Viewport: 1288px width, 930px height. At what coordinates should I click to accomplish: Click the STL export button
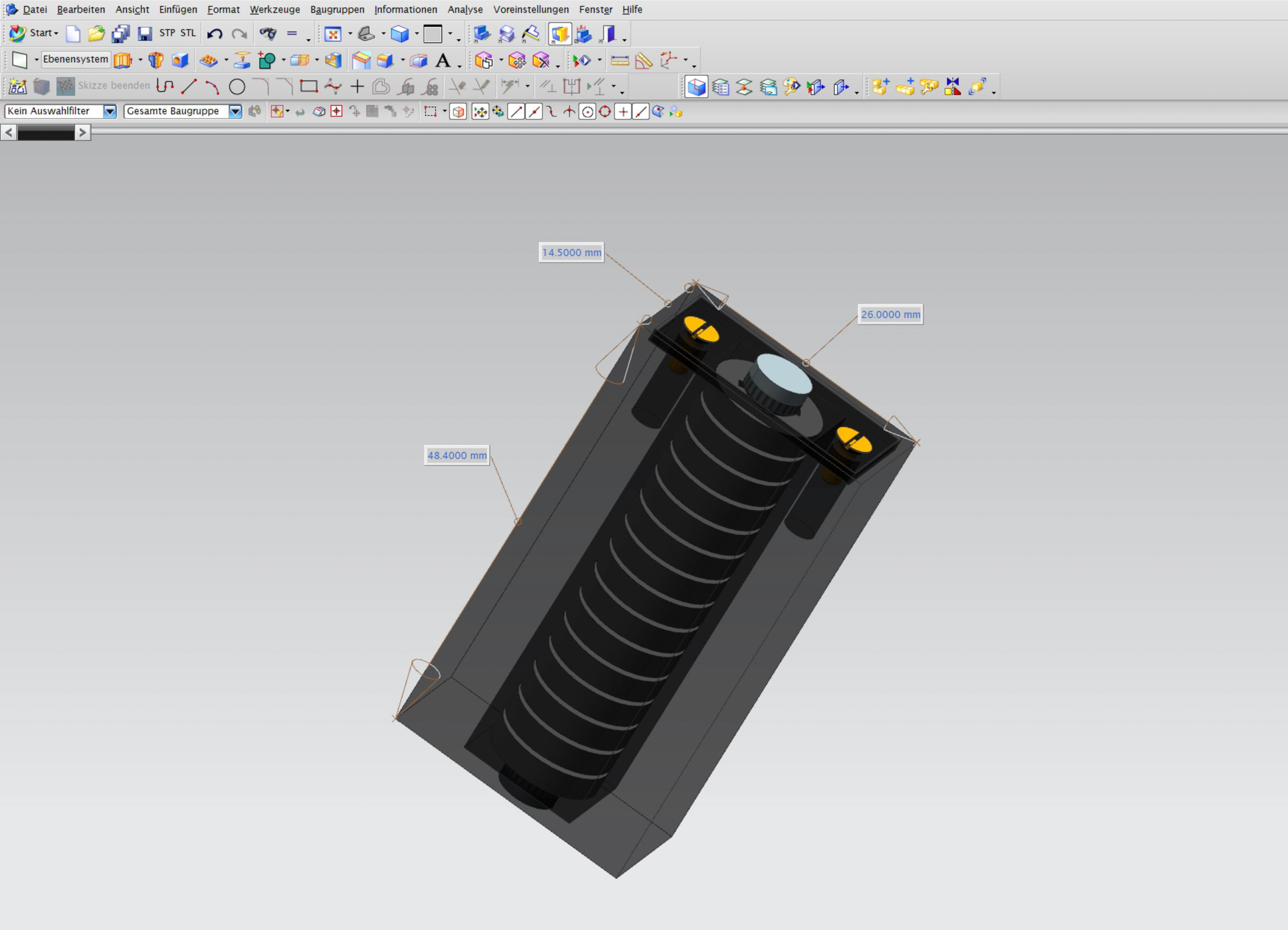click(x=188, y=33)
